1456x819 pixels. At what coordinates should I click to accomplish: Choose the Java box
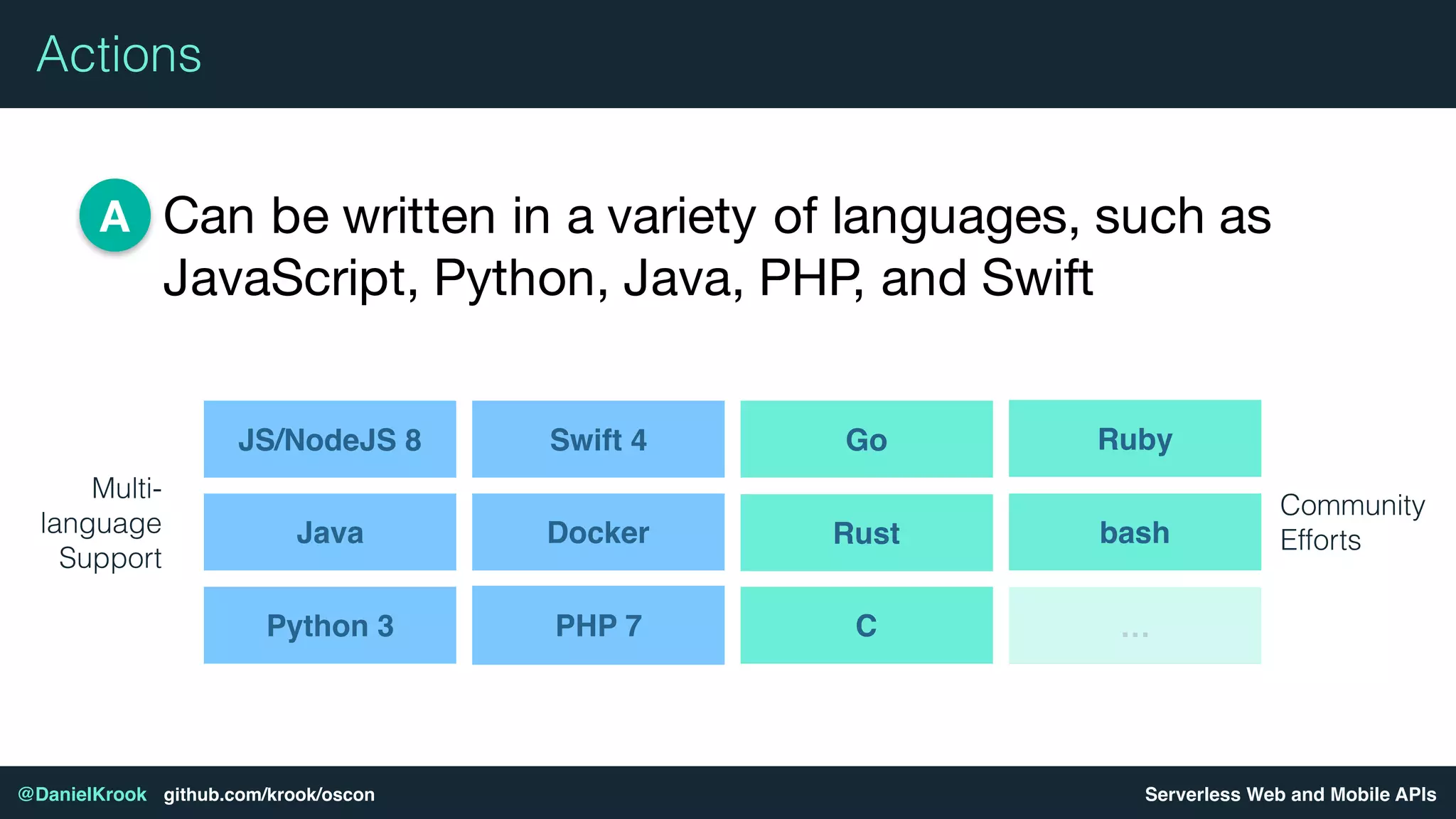point(329,532)
